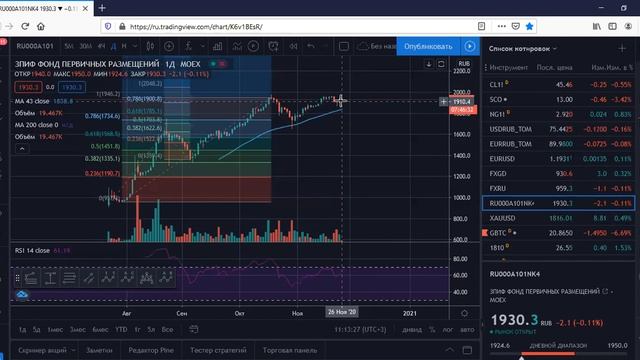The image size is (640, 360).
Task: Click the blue cloud icon in RSI pane
Action: click(x=22, y=294)
